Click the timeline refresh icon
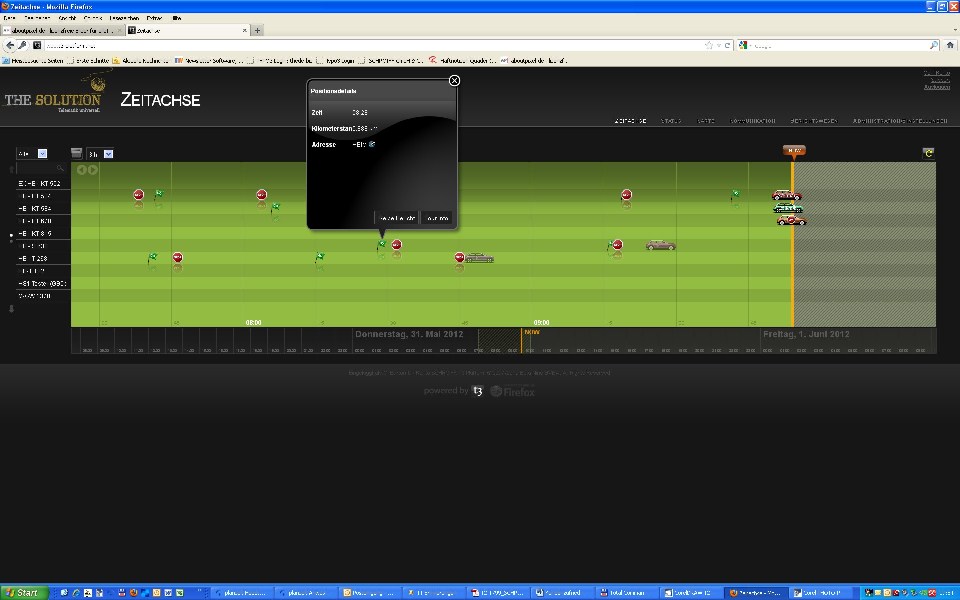The image size is (960, 600). [928, 153]
